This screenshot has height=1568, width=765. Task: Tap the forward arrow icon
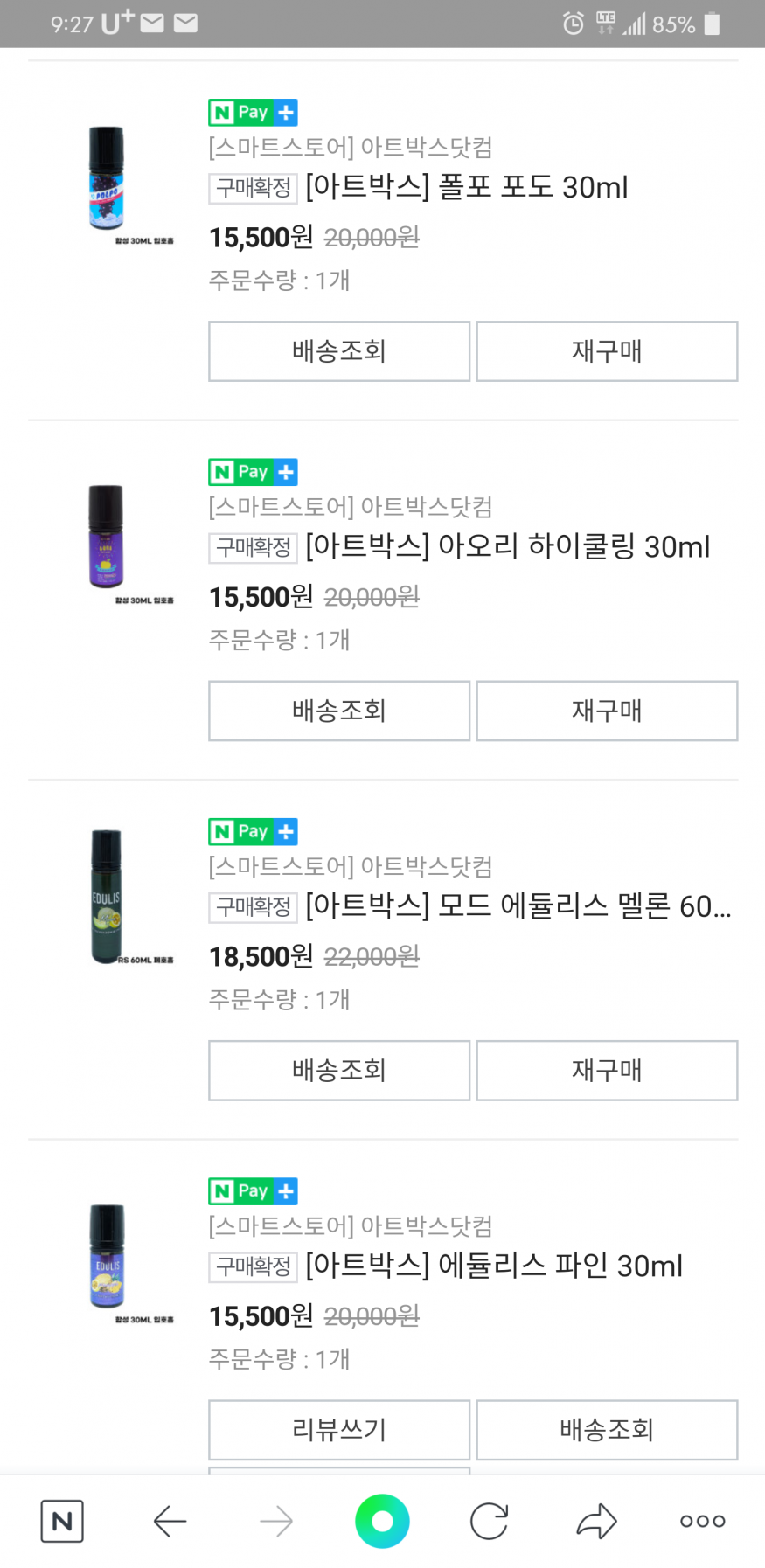[276, 1522]
